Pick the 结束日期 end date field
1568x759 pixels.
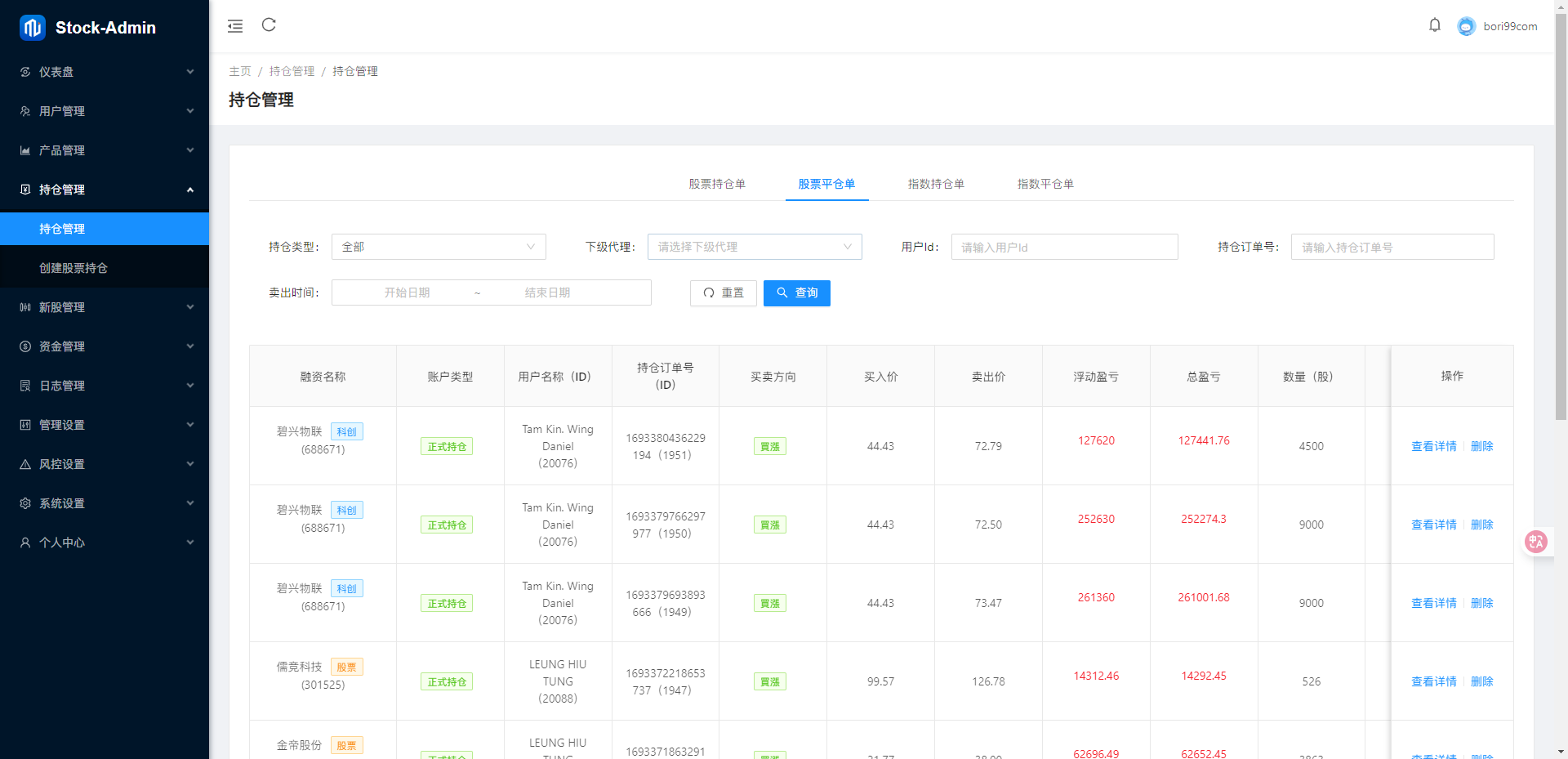pos(547,292)
